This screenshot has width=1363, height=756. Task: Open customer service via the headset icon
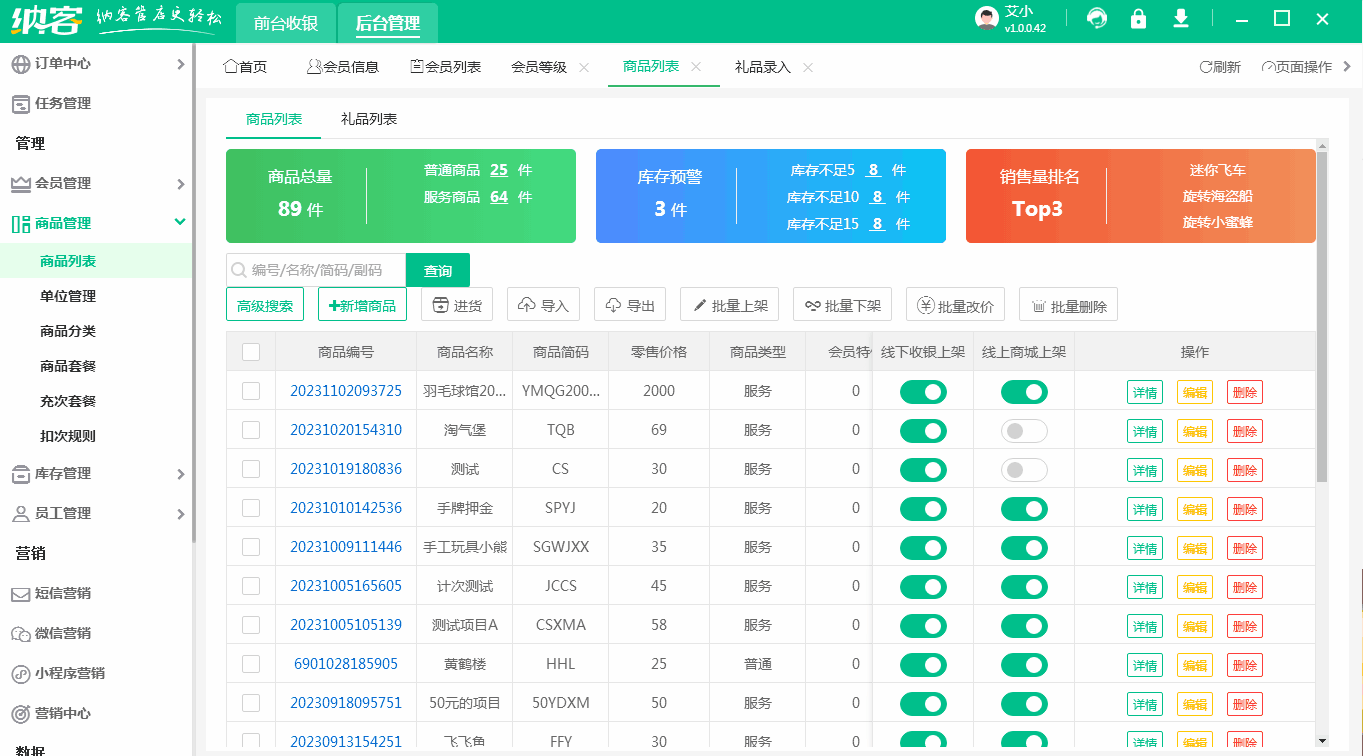[1096, 18]
